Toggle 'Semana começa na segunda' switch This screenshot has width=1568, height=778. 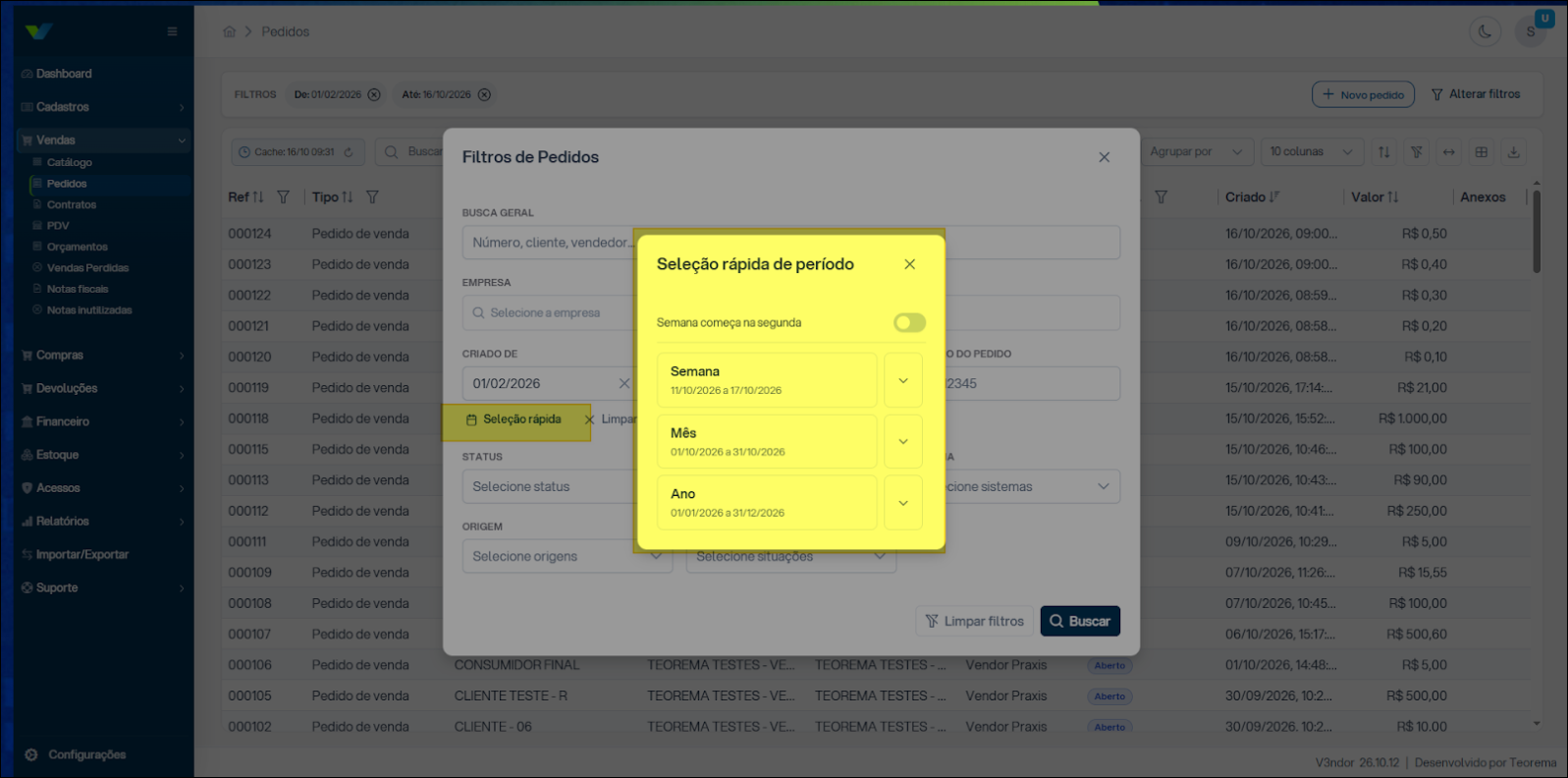(x=909, y=322)
